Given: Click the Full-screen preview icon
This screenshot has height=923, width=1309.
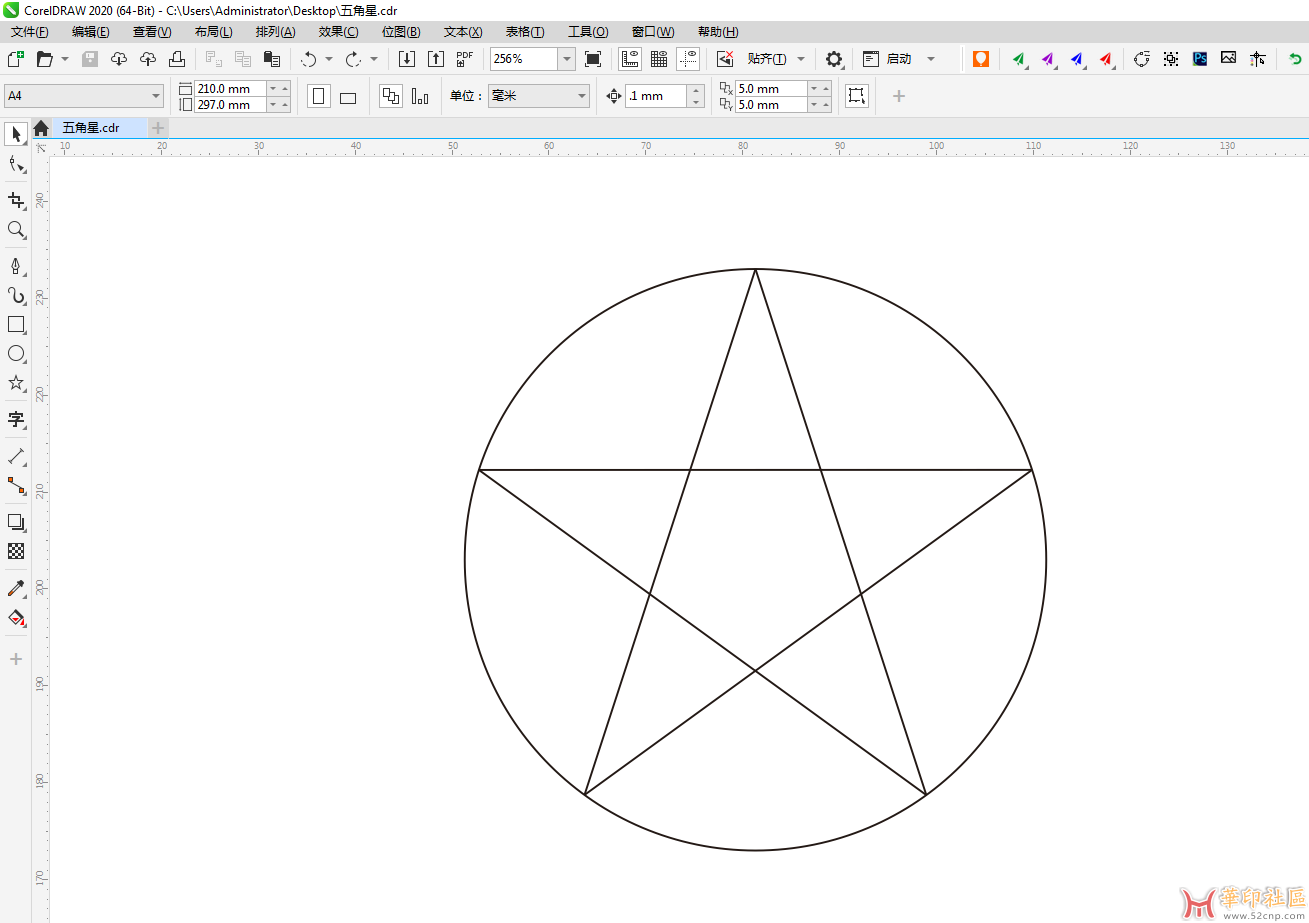Looking at the screenshot, I should point(593,59).
